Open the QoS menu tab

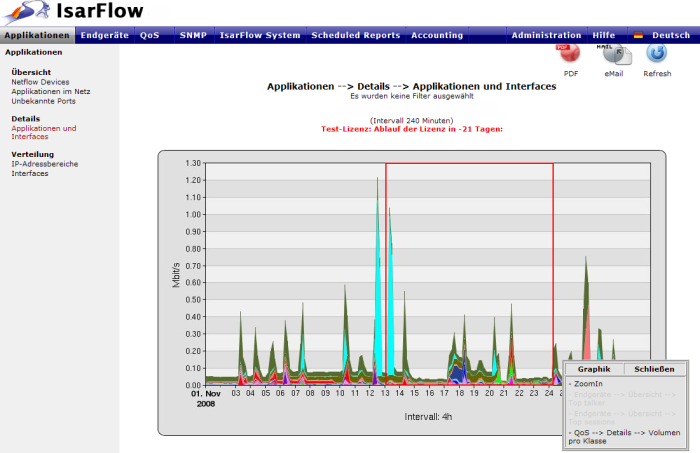tap(150, 35)
